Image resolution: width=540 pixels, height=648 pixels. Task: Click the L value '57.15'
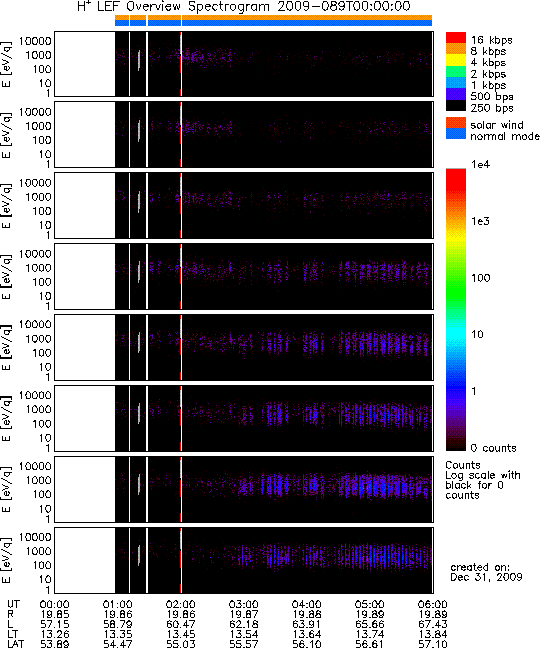click(55, 624)
